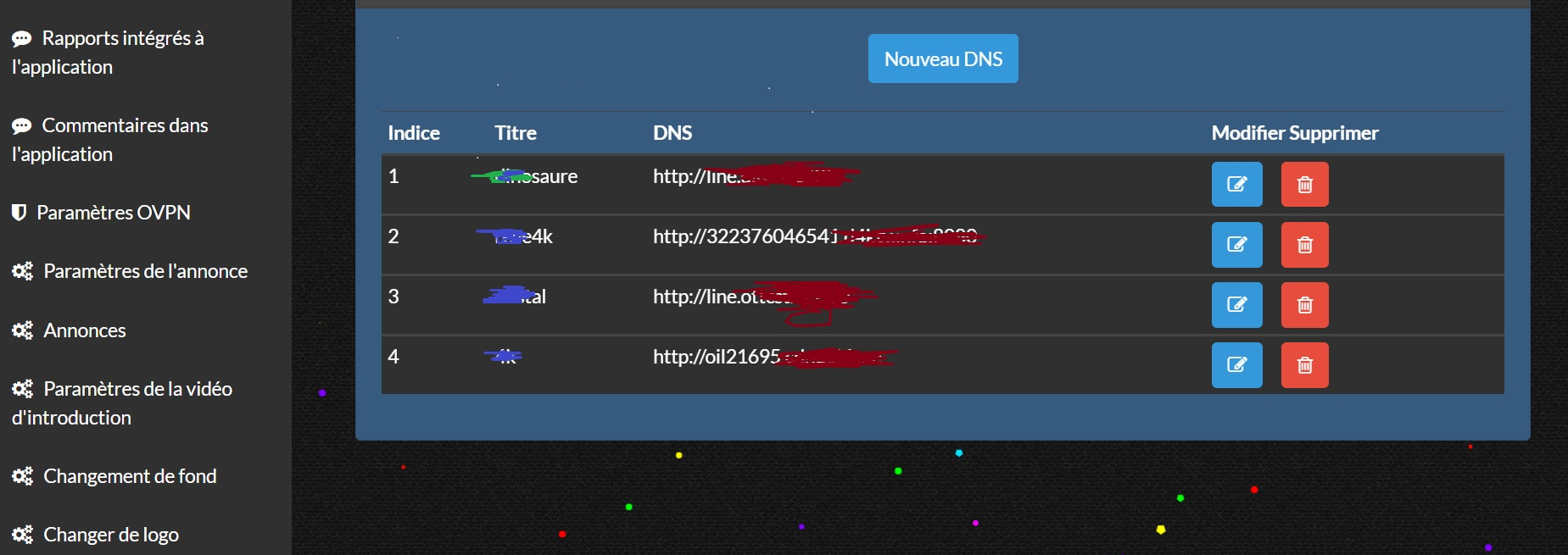Edit the DNS entry in row 3

pos(1236,305)
